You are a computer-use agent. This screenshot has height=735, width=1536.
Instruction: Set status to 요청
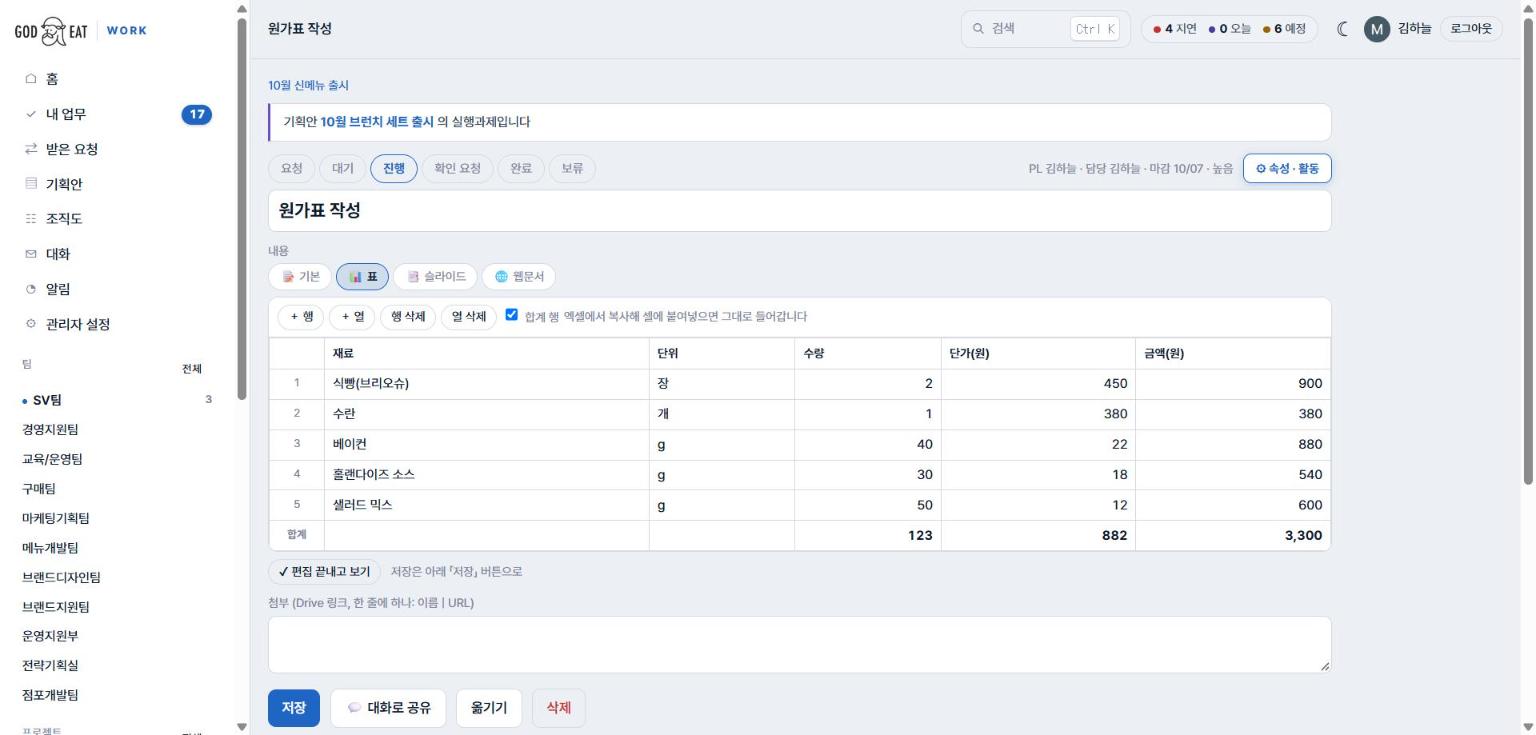[x=292, y=169]
